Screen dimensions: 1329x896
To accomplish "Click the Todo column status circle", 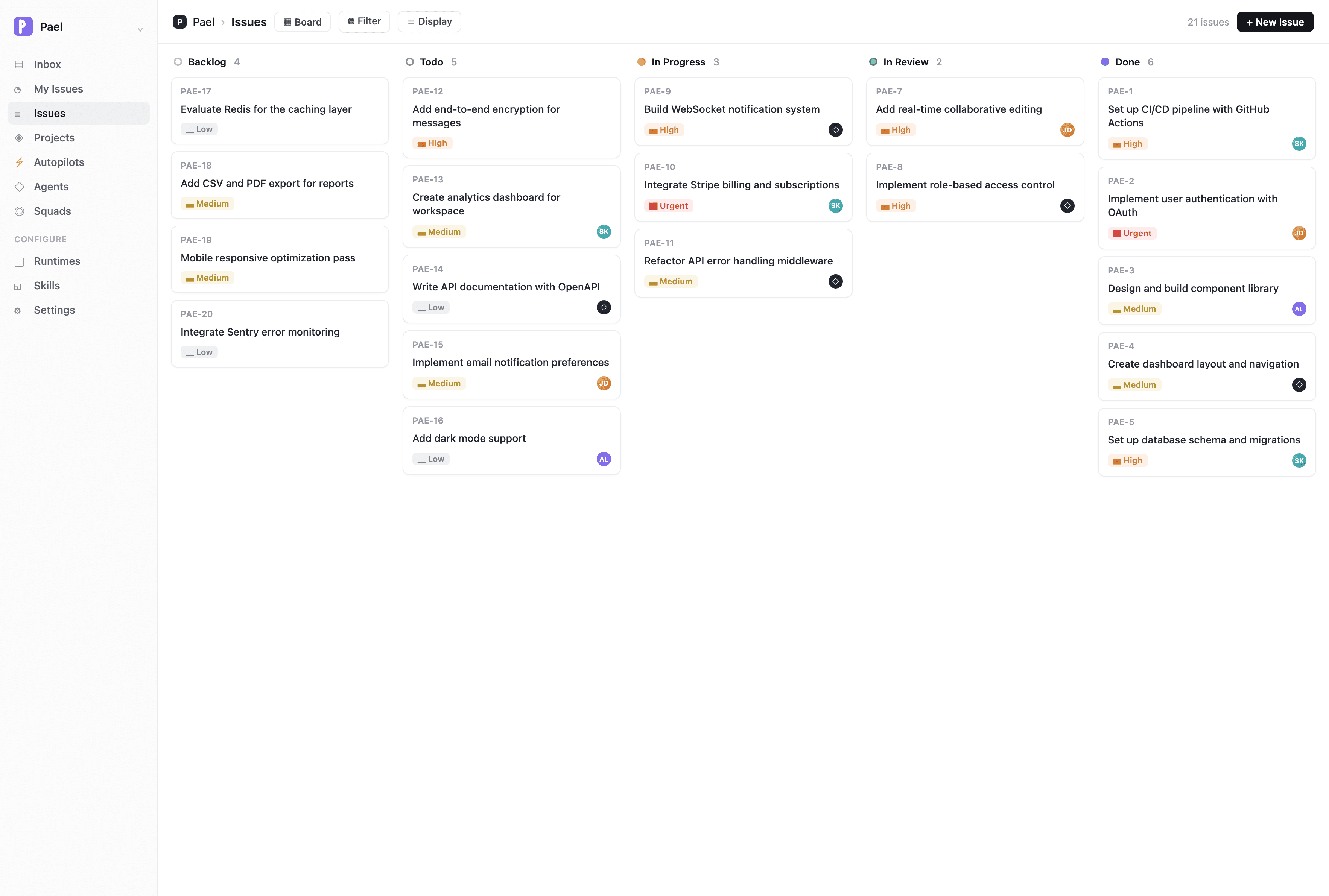I will tap(409, 62).
